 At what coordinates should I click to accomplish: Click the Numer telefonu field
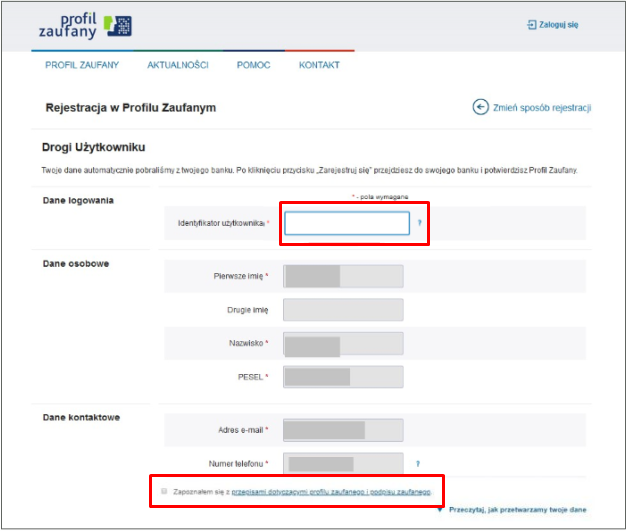click(343, 464)
